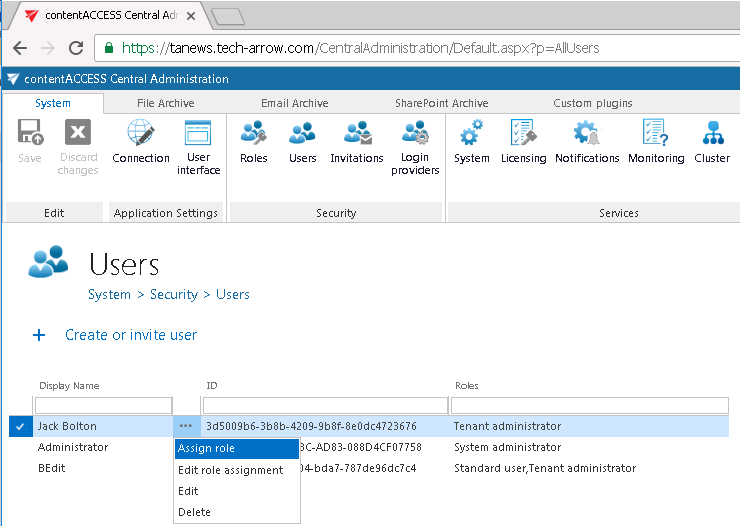The width and height of the screenshot is (740, 526).
Task: Select Edit role assignment menu entry
Action: pyautogui.click(x=231, y=470)
